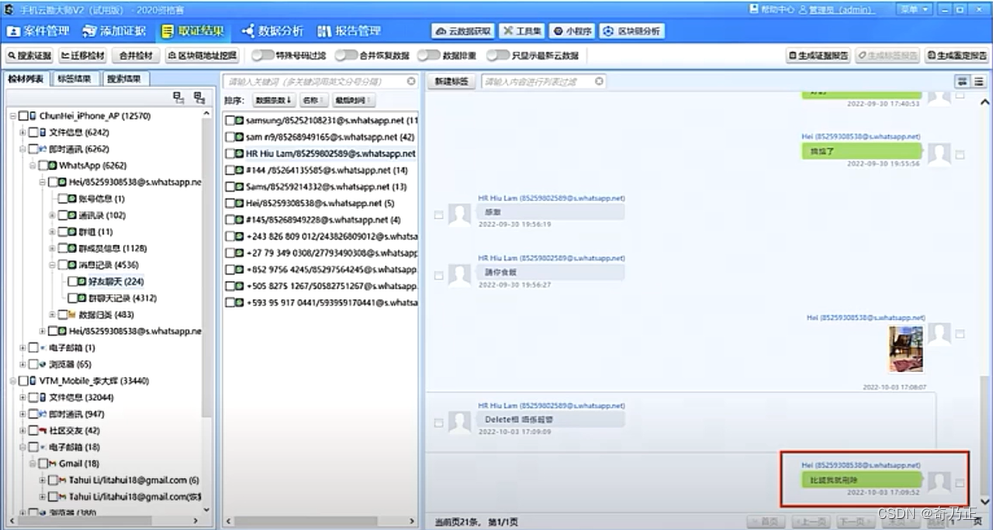Click 区块链地址挖掘 button
The width and height of the screenshot is (993, 530).
(202, 56)
